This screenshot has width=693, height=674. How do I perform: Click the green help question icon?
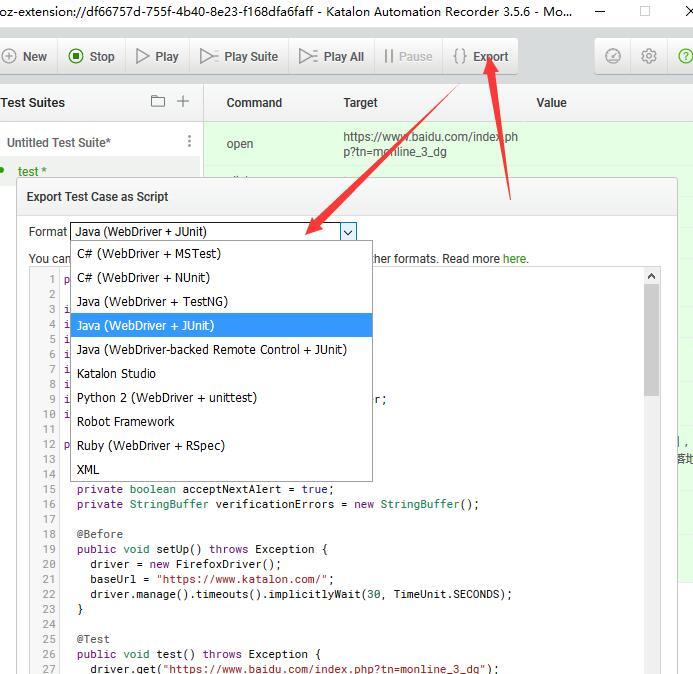click(x=685, y=56)
